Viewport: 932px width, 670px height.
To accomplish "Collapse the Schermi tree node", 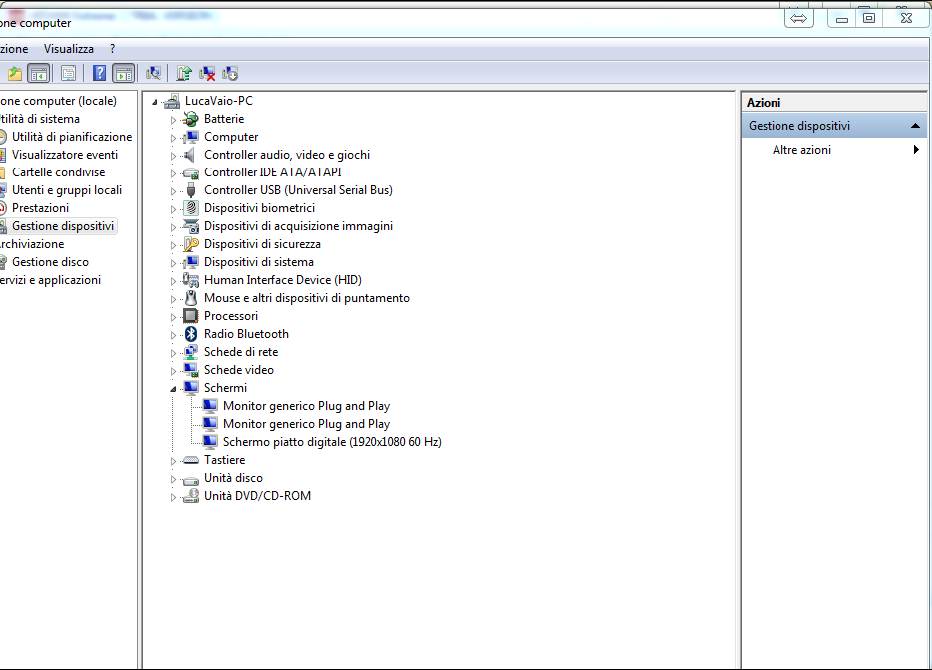I will [173, 388].
